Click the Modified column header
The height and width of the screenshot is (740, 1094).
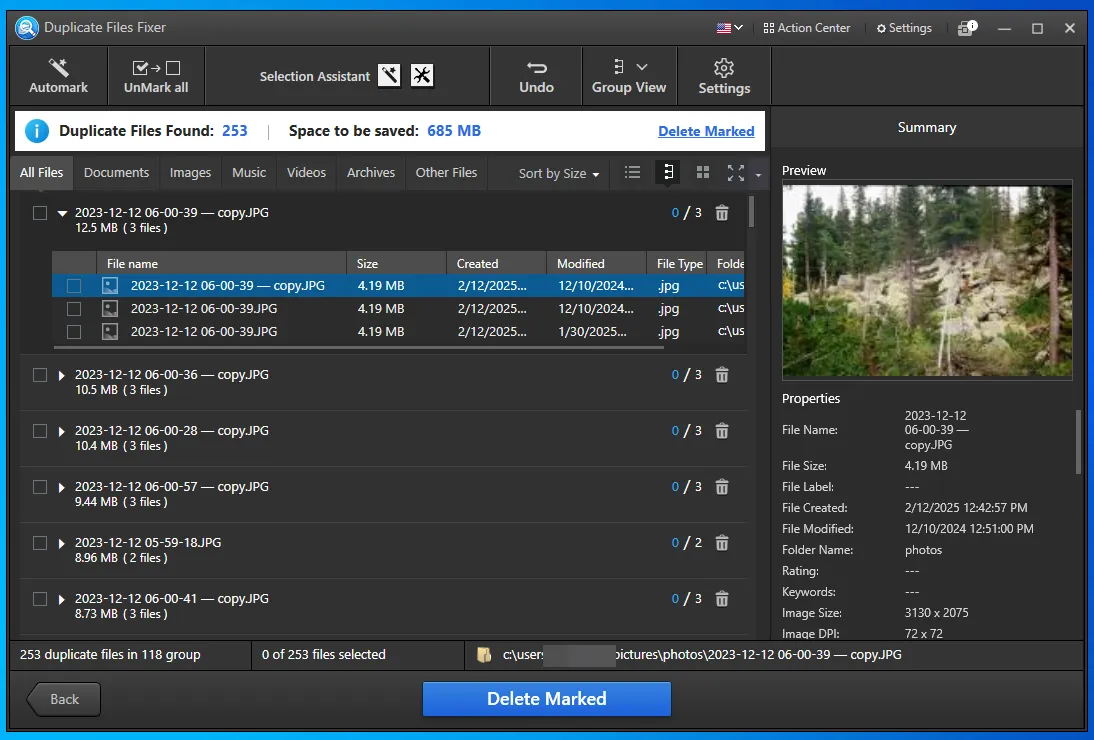pyautogui.click(x=597, y=264)
